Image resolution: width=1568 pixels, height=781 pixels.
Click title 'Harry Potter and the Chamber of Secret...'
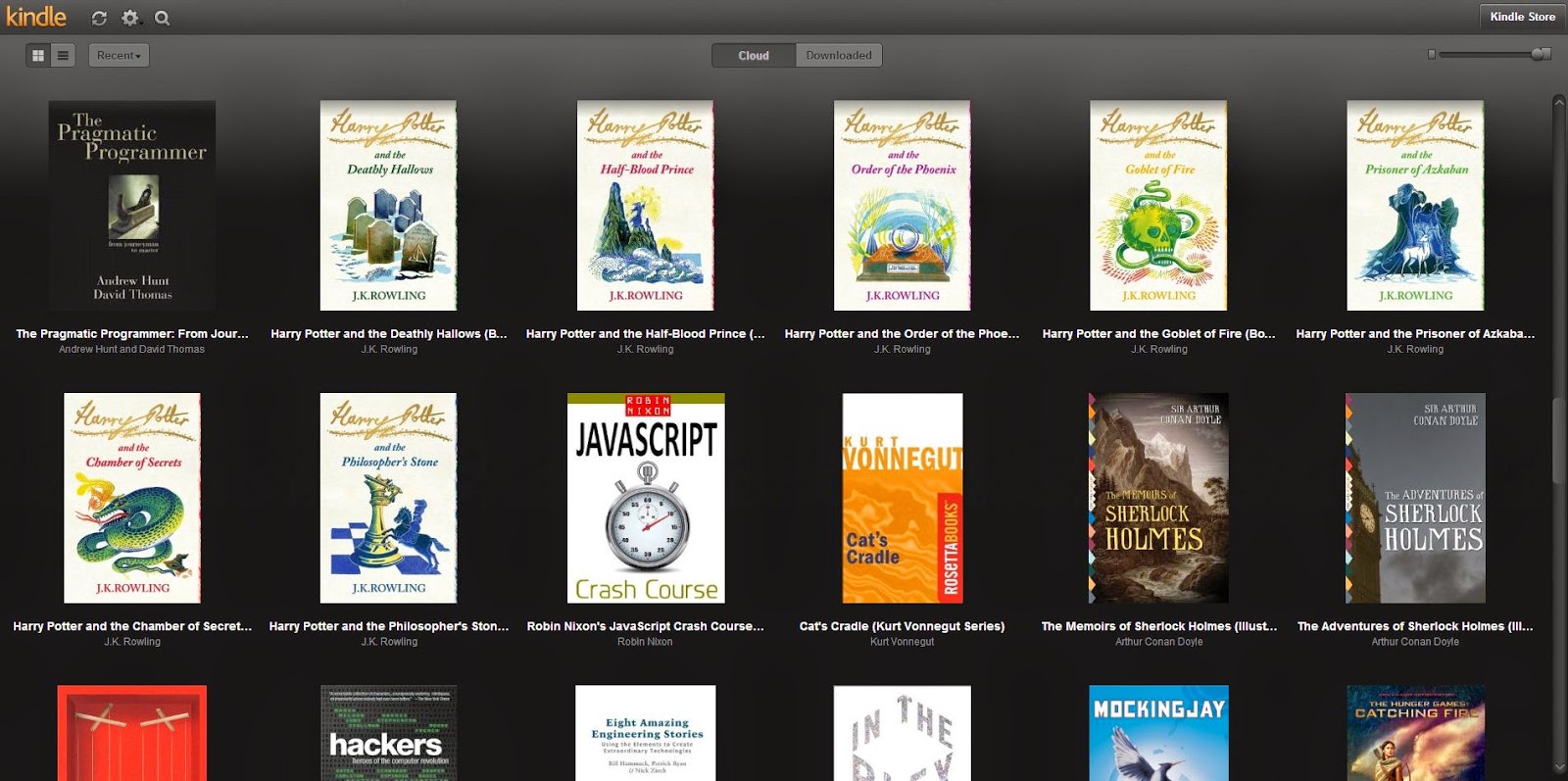pyautogui.click(x=132, y=626)
